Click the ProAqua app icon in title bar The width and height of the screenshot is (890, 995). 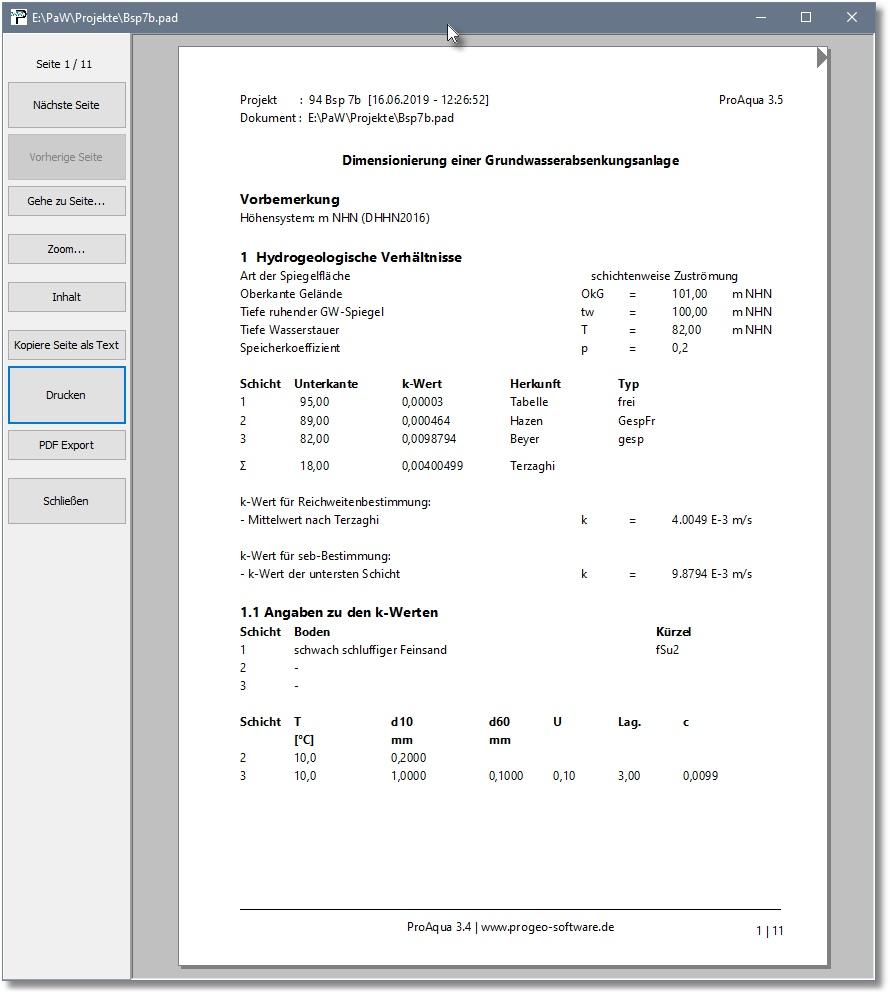pos(18,17)
